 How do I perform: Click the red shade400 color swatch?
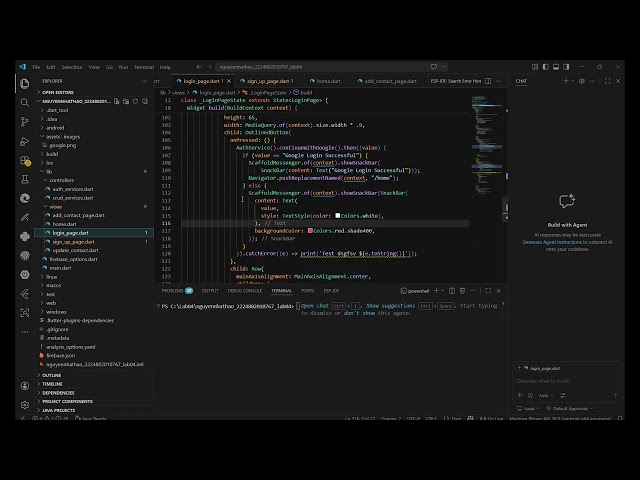[310, 231]
